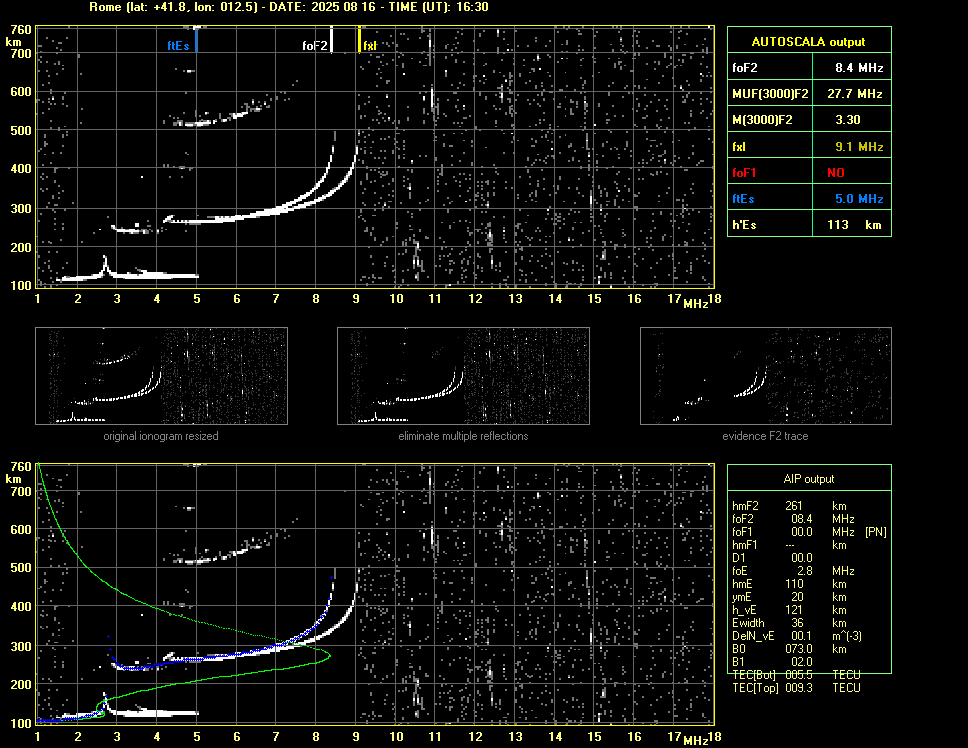Click the DelN_vE 00.1 row
The height and width of the screenshot is (748, 968).
[796, 636]
